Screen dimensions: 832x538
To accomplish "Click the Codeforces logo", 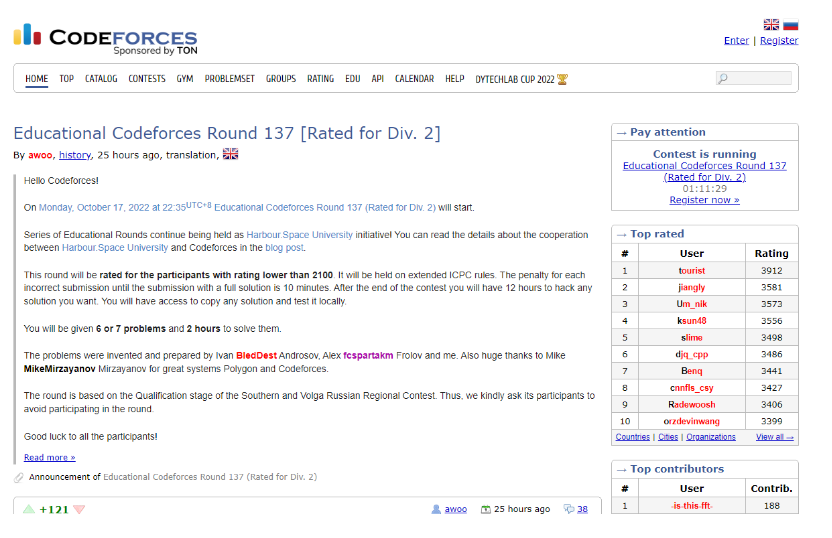I will click(x=105, y=39).
